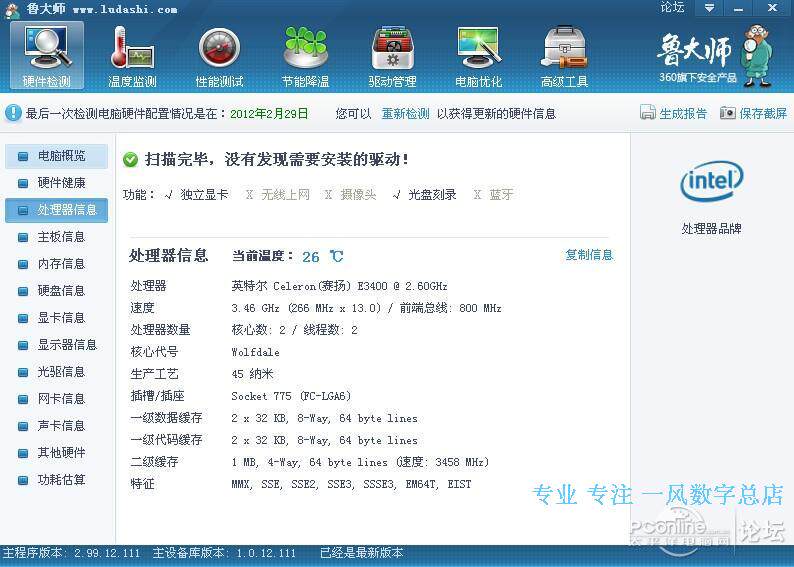
Task: Open the 温度监测 temperature monitor
Action: [x=132, y=56]
